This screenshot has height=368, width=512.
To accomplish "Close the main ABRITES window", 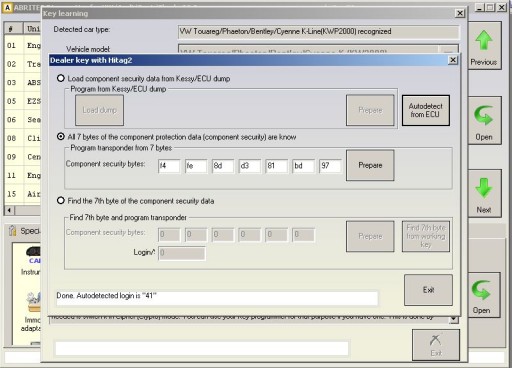I will (502, 7).
